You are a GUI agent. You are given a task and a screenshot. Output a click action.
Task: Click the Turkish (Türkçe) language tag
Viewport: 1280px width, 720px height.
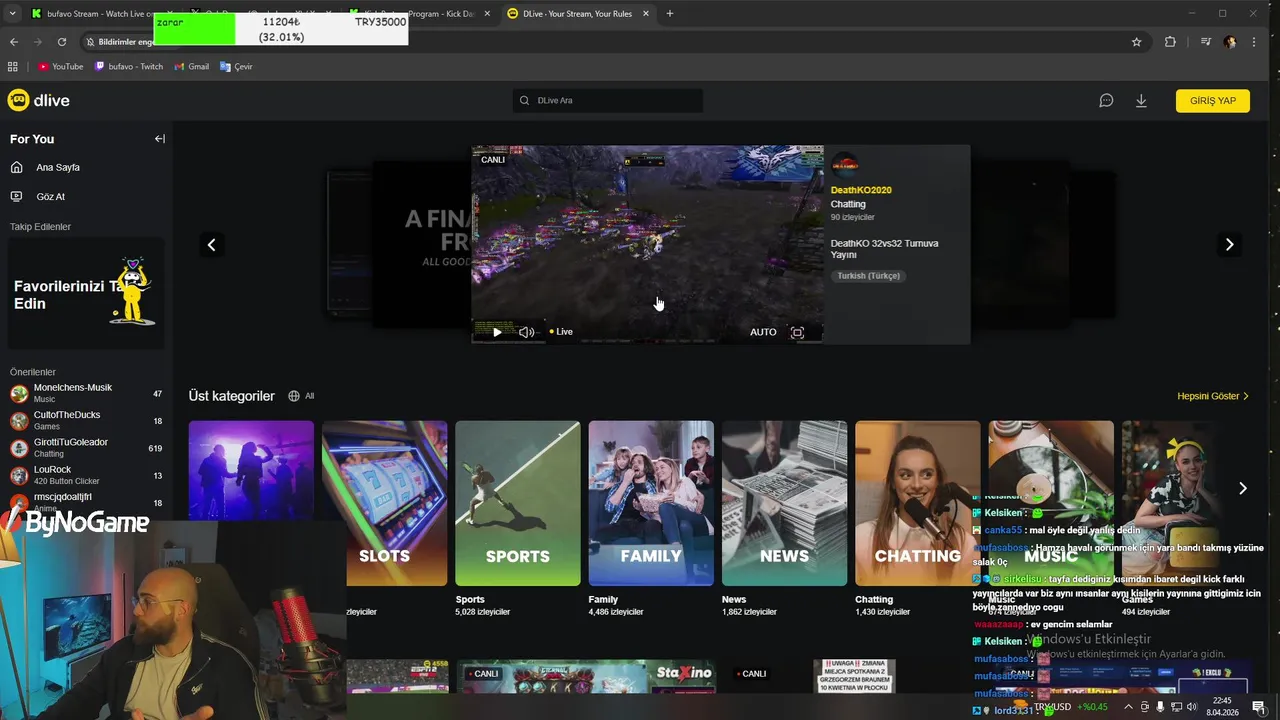(868, 276)
